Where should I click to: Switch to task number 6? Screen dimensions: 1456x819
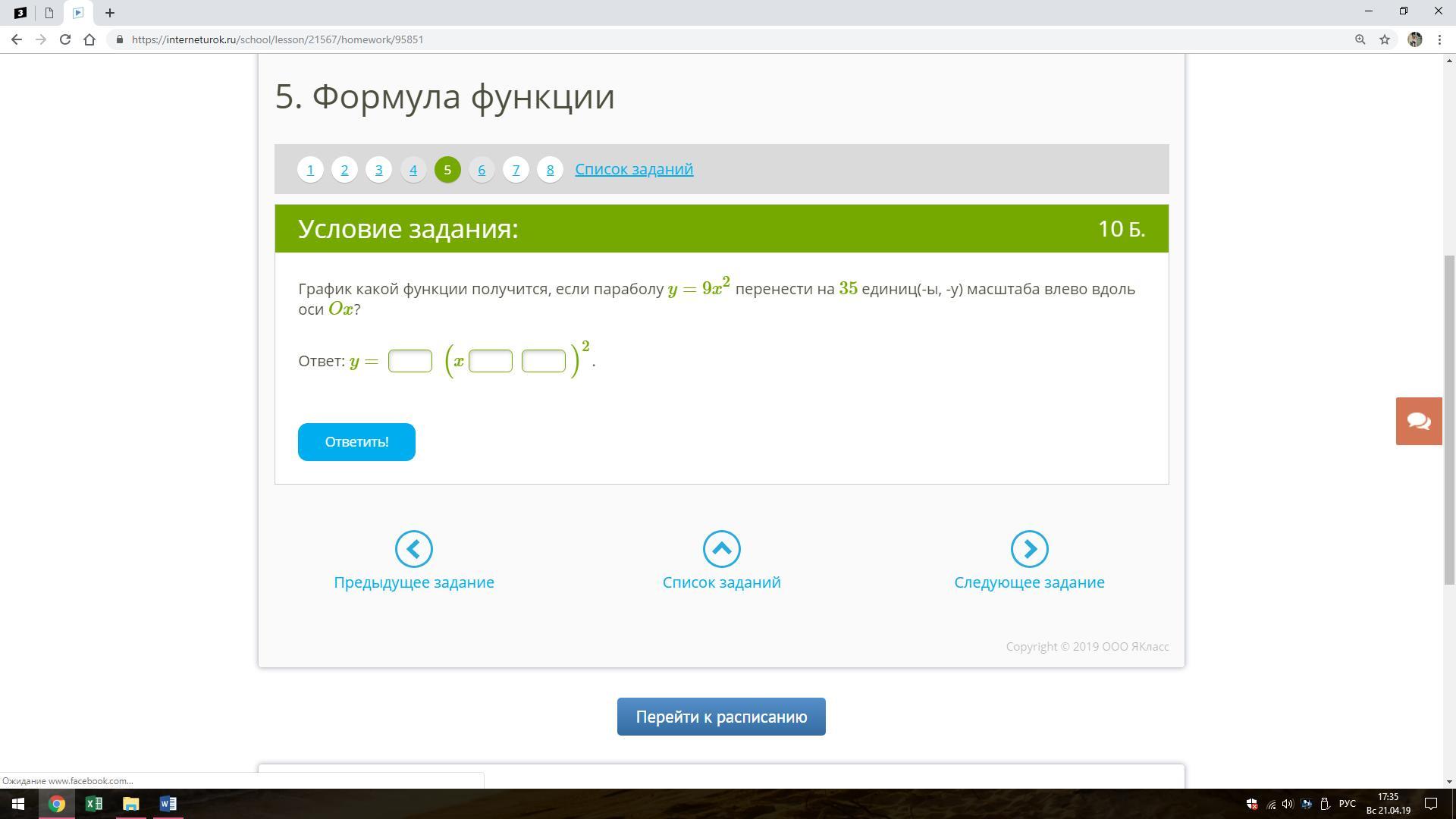pos(482,169)
